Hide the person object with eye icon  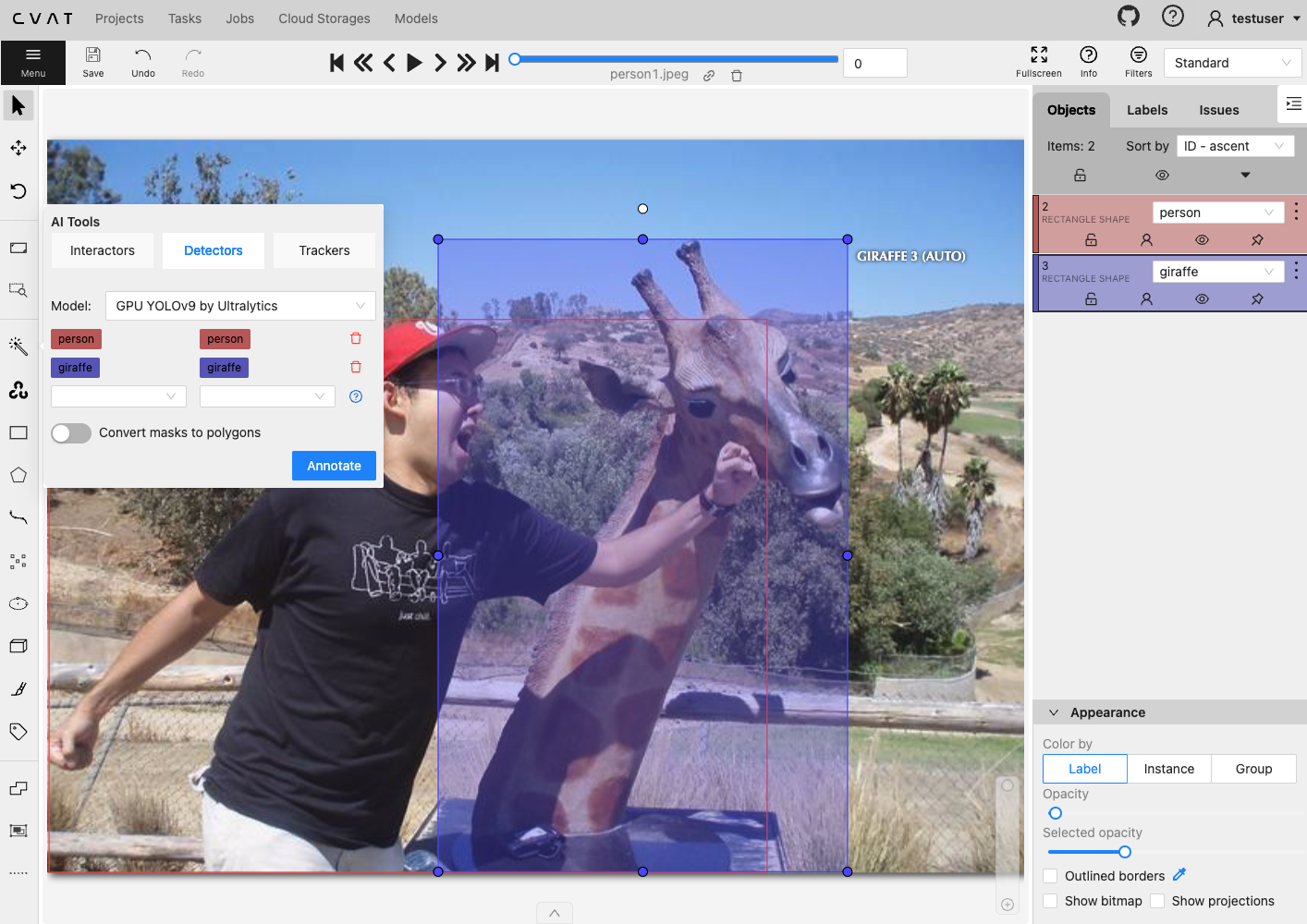tap(1202, 240)
